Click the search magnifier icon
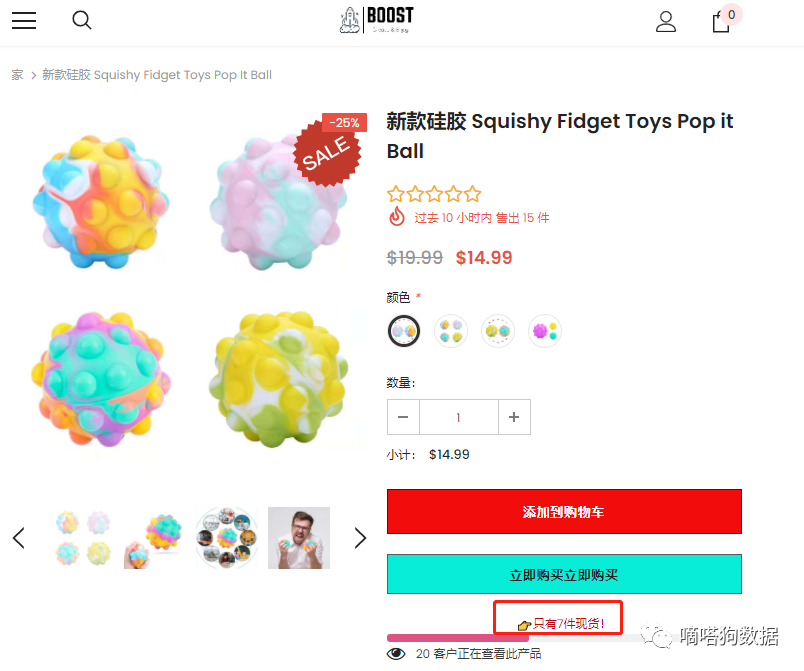Screen dimensions: 804x671 point(81,20)
